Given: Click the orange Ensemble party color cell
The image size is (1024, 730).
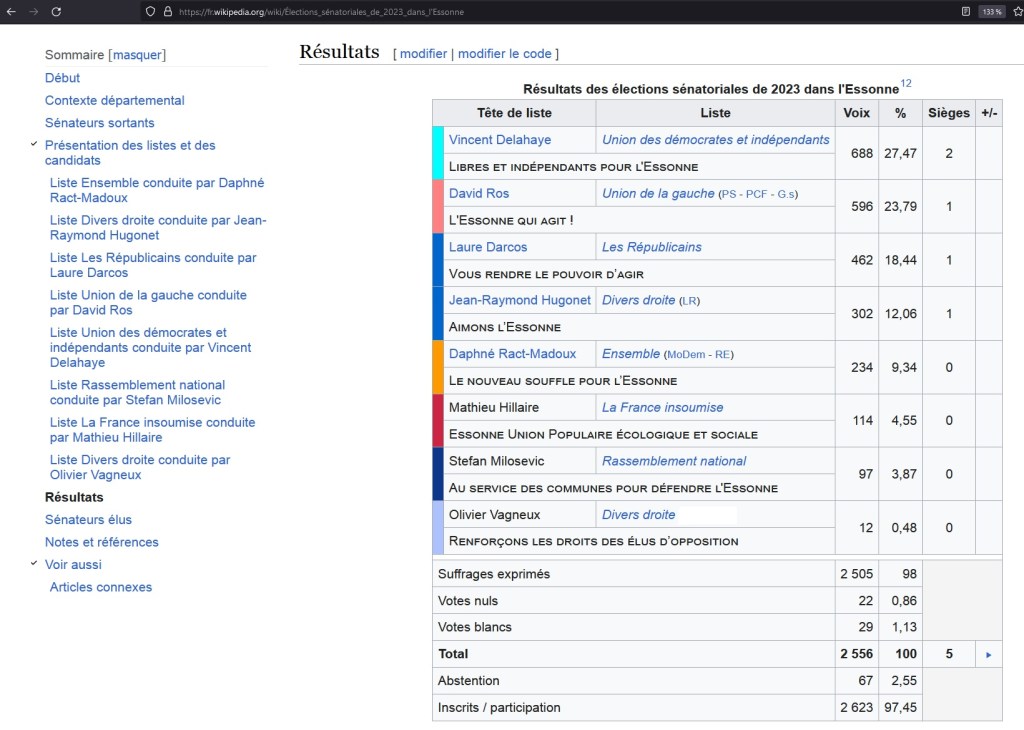Looking at the screenshot, I should tap(438, 367).
